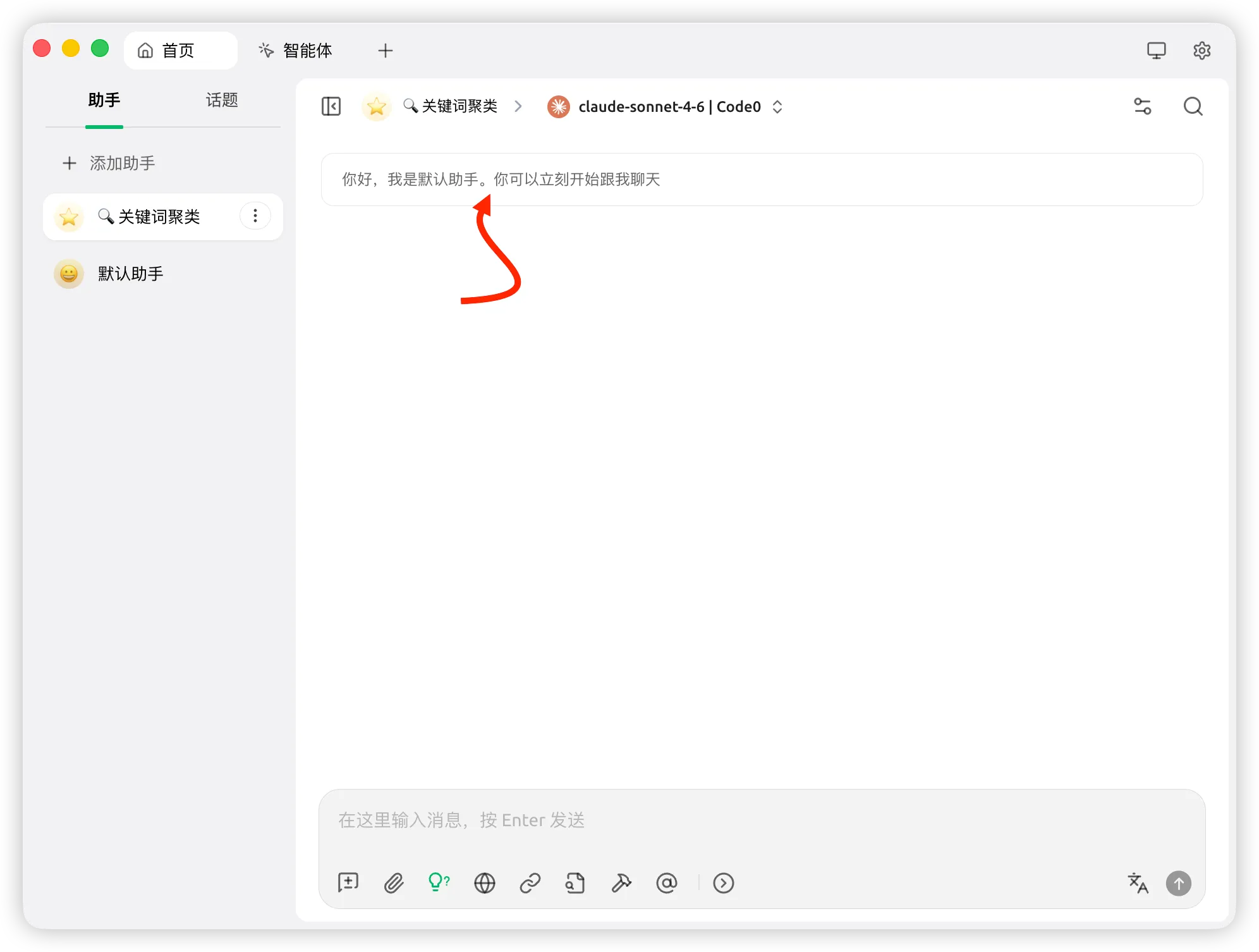Open MCP tools with the hammer icon

(621, 883)
